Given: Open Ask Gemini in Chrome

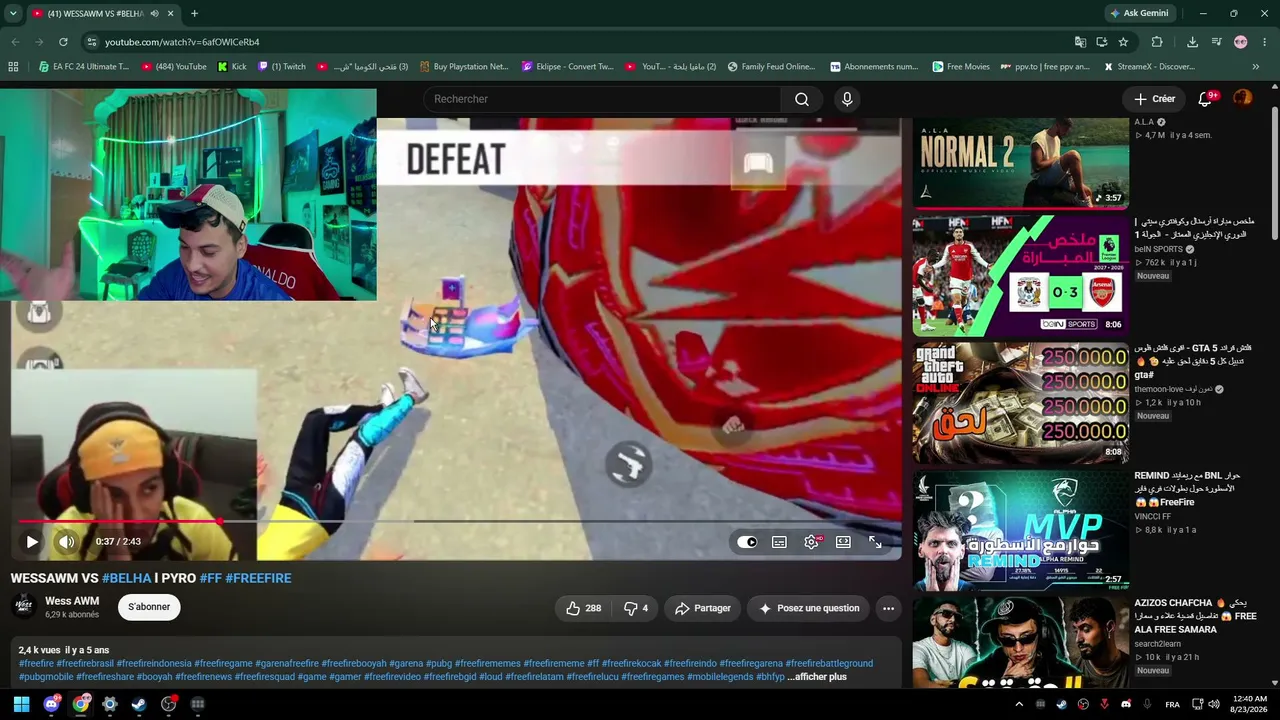Looking at the screenshot, I should (x=1138, y=13).
